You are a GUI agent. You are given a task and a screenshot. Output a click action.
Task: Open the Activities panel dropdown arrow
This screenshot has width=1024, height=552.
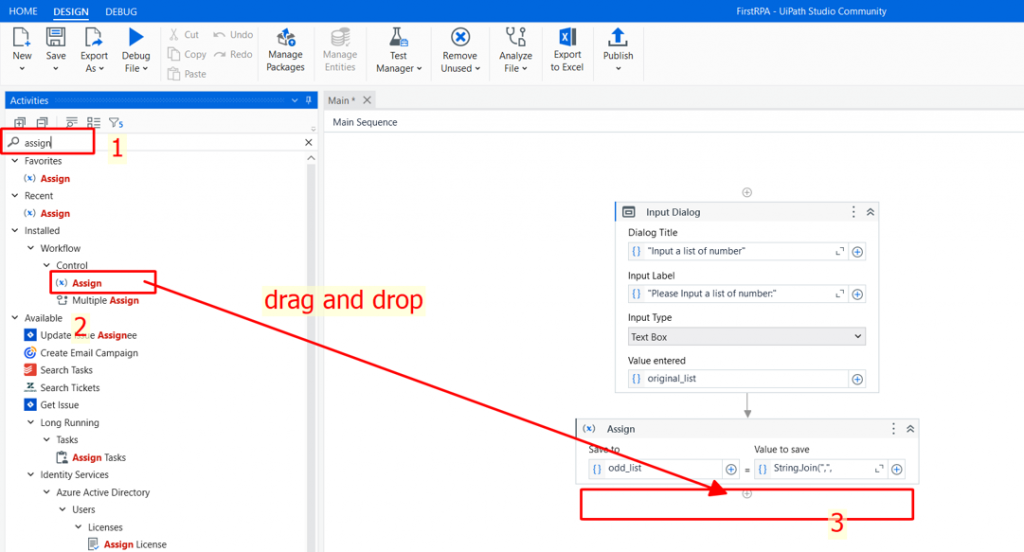pyautogui.click(x=295, y=100)
